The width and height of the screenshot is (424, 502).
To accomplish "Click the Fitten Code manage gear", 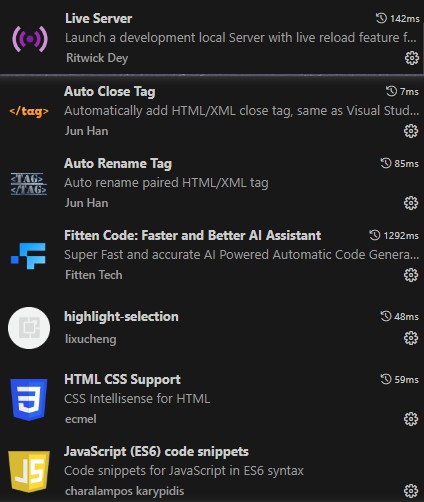I will point(411,275).
